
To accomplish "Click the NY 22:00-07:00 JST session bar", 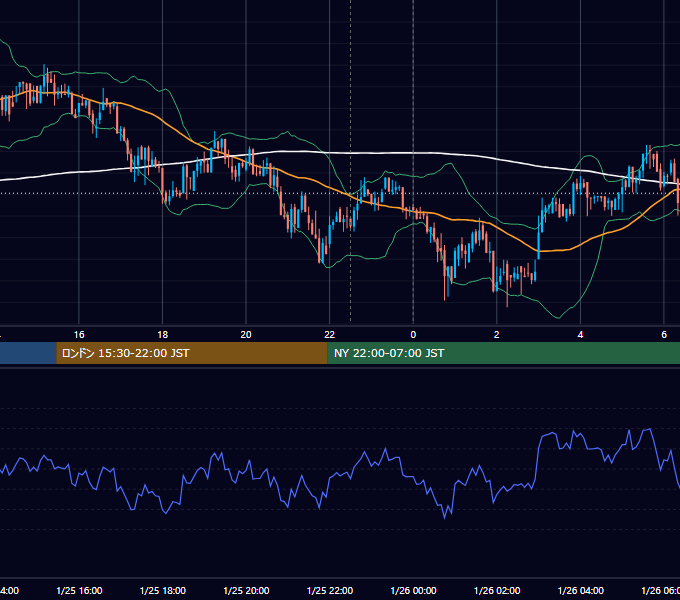I will tap(503, 353).
